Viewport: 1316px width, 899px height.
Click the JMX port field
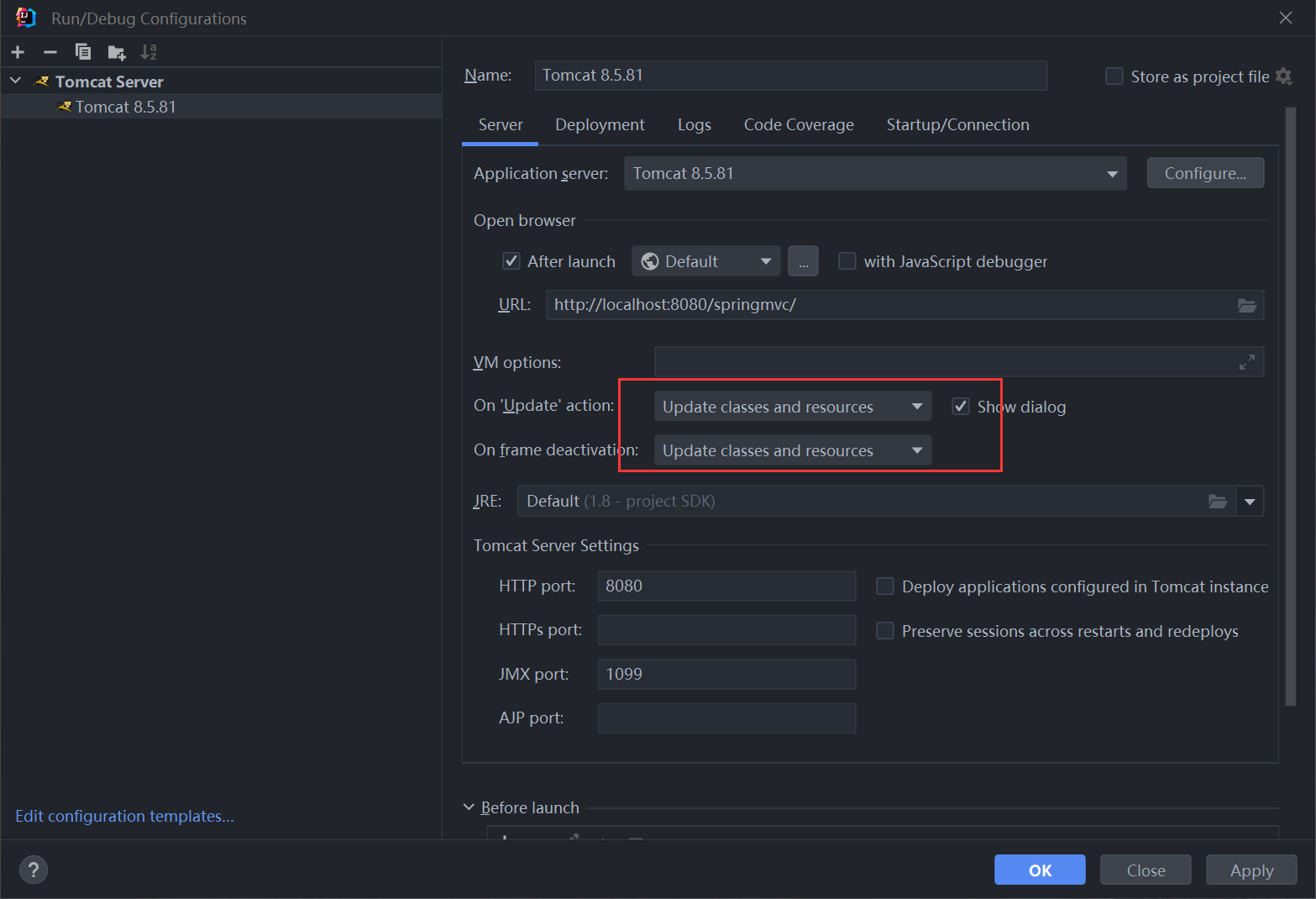[x=726, y=675]
